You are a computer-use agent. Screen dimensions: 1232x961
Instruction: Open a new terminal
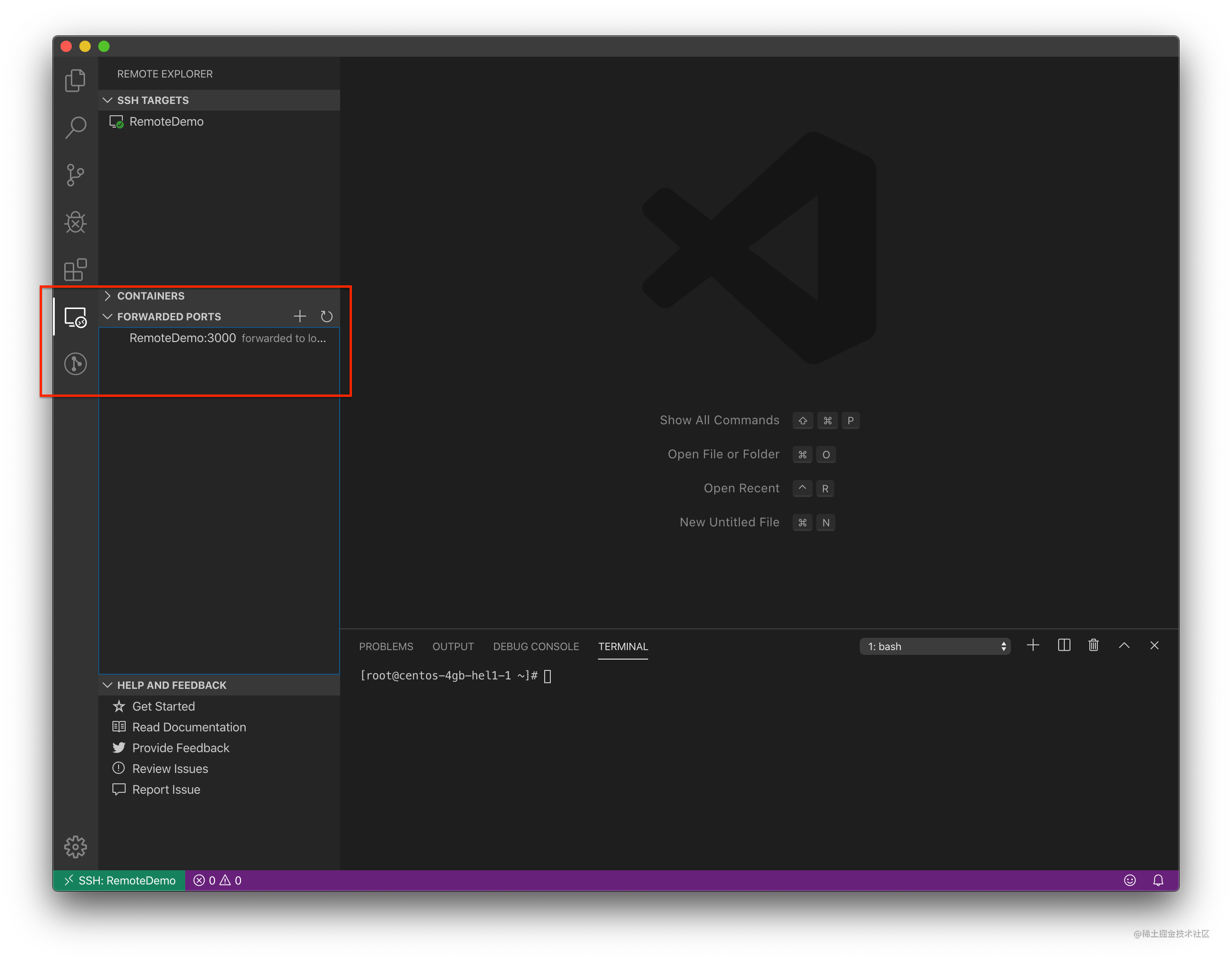tap(1033, 645)
